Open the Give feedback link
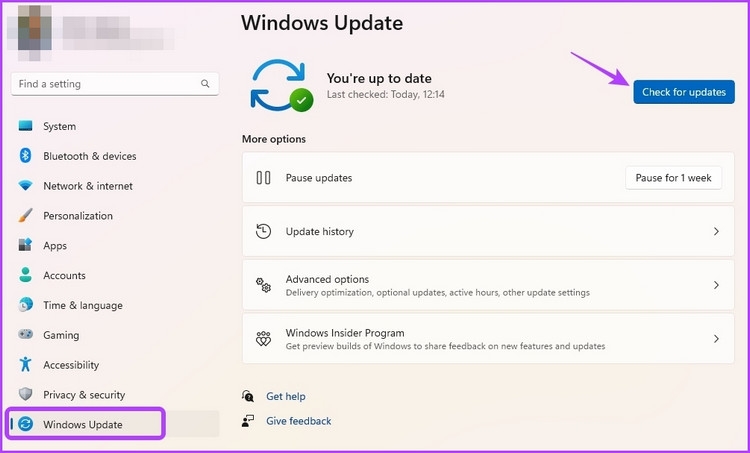Screen dimensions: 750x453 (x=298, y=421)
